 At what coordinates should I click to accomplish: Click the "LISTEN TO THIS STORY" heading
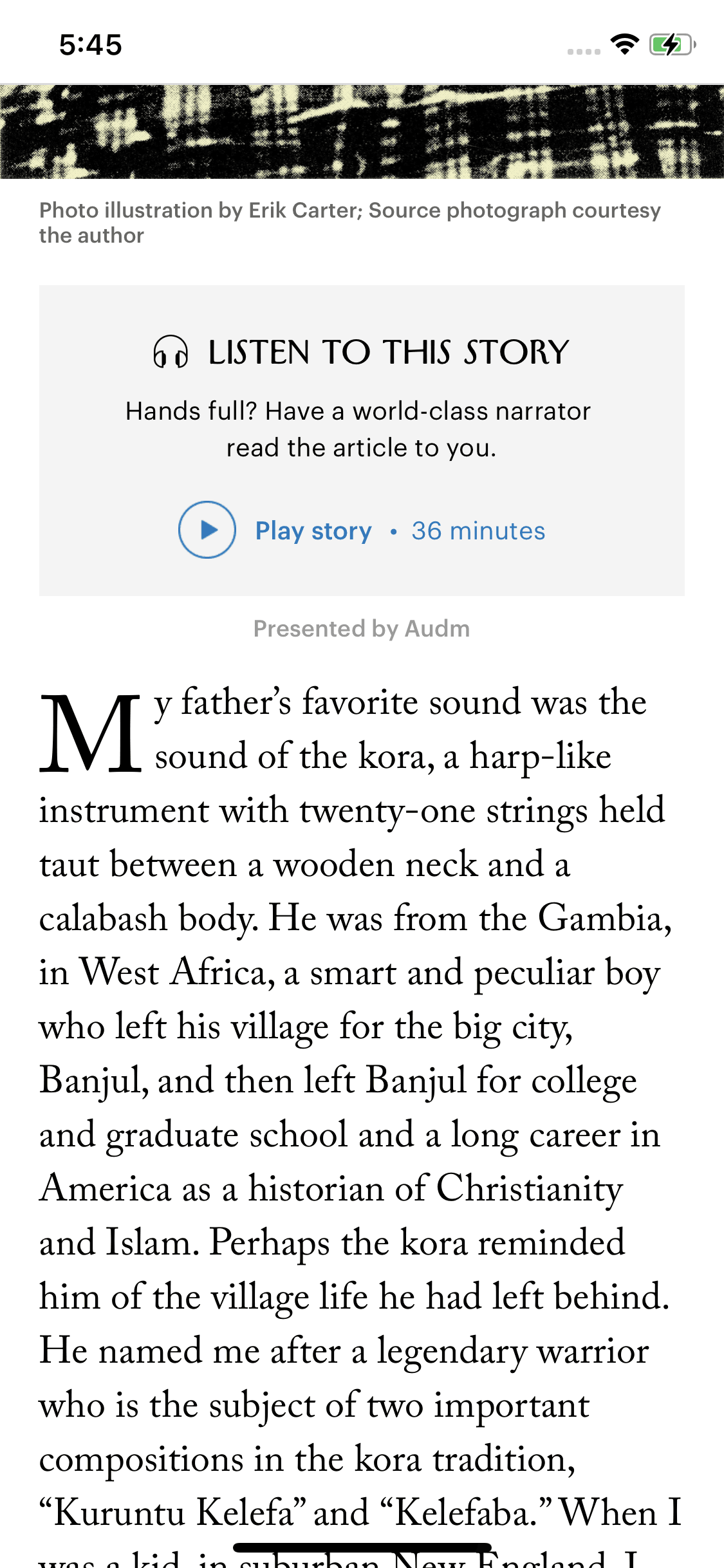pos(389,352)
